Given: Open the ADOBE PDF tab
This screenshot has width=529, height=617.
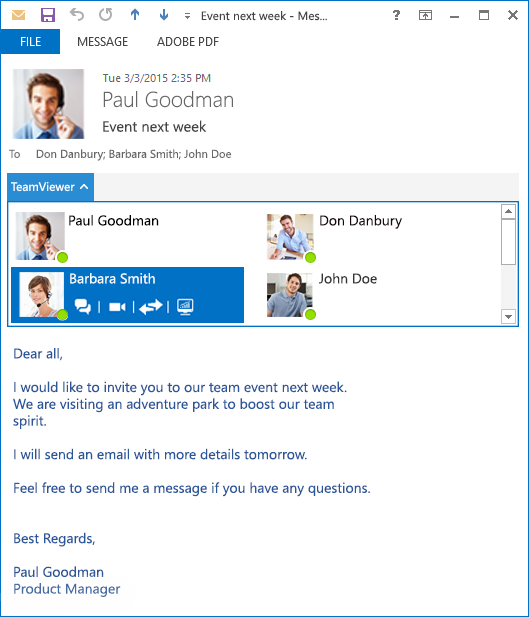Looking at the screenshot, I should click(188, 41).
